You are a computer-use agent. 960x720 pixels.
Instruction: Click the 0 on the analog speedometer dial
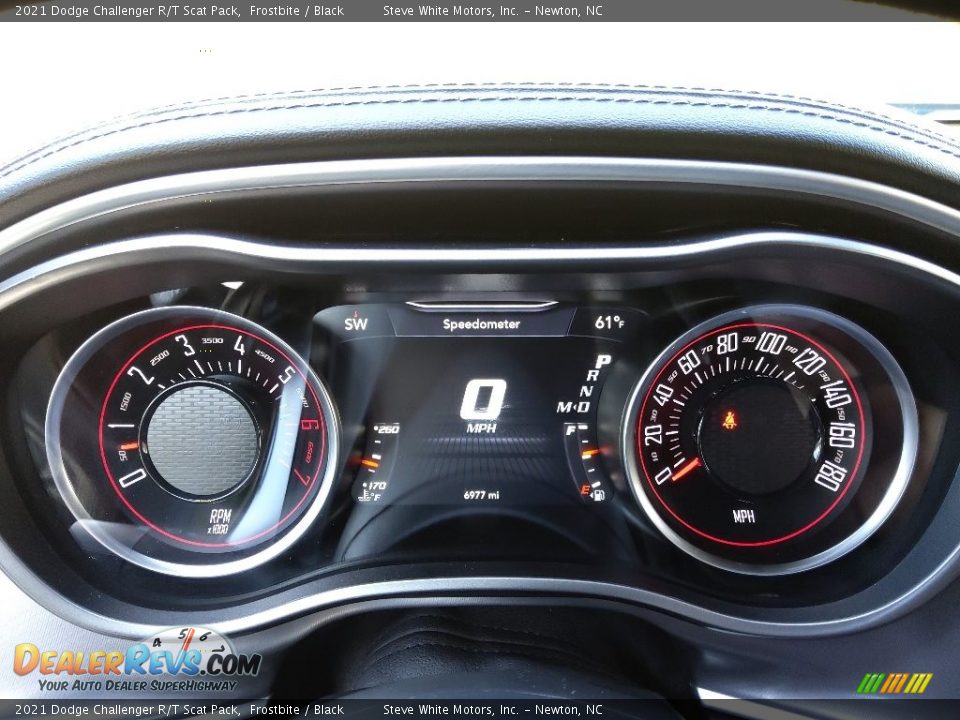(664, 475)
